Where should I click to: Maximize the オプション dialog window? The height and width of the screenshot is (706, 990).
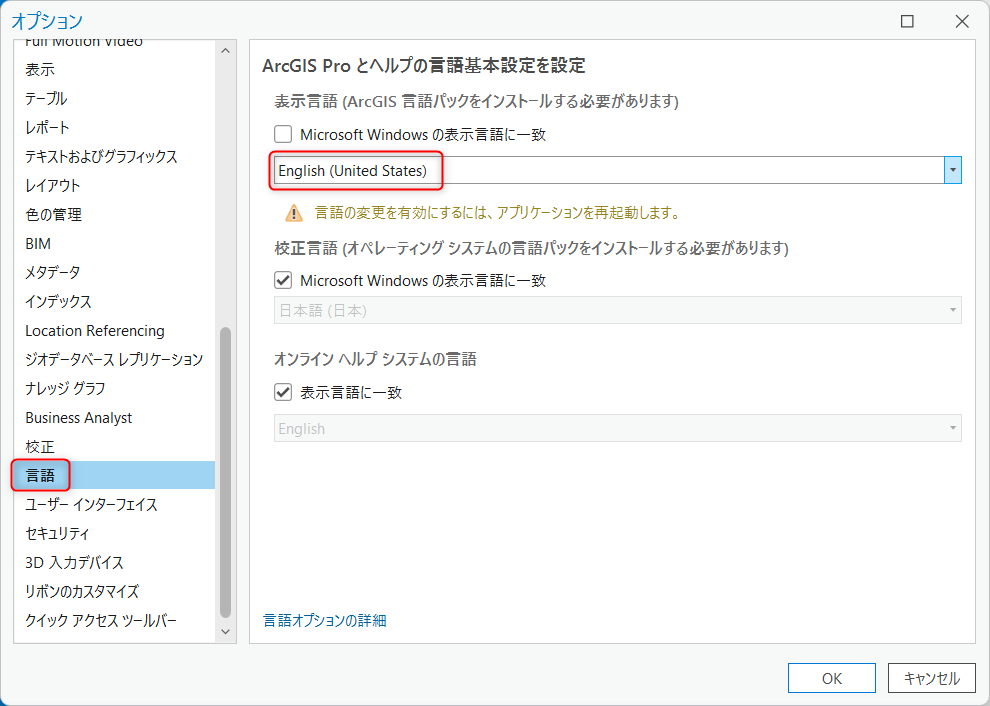pos(907,21)
